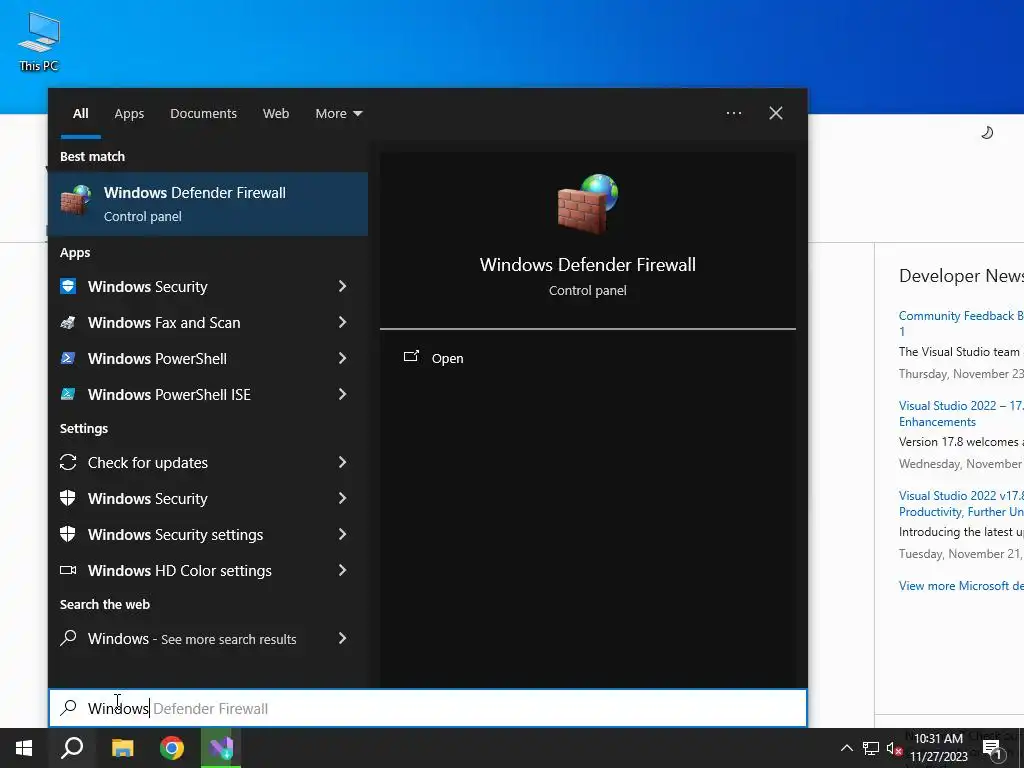Open File Explorer from taskbar

(122, 748)
